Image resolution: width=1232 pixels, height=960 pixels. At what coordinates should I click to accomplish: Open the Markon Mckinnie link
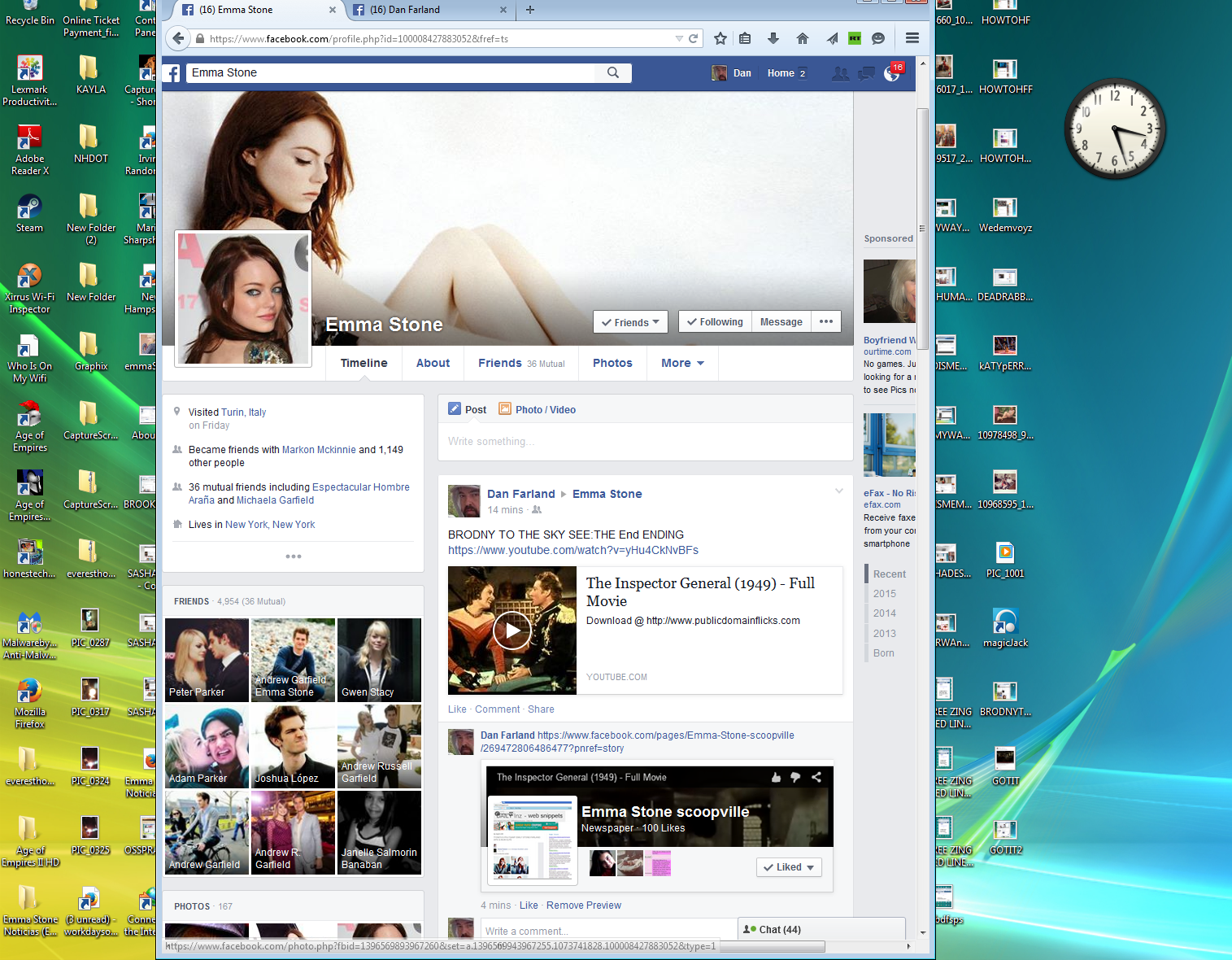coord(319,450)
